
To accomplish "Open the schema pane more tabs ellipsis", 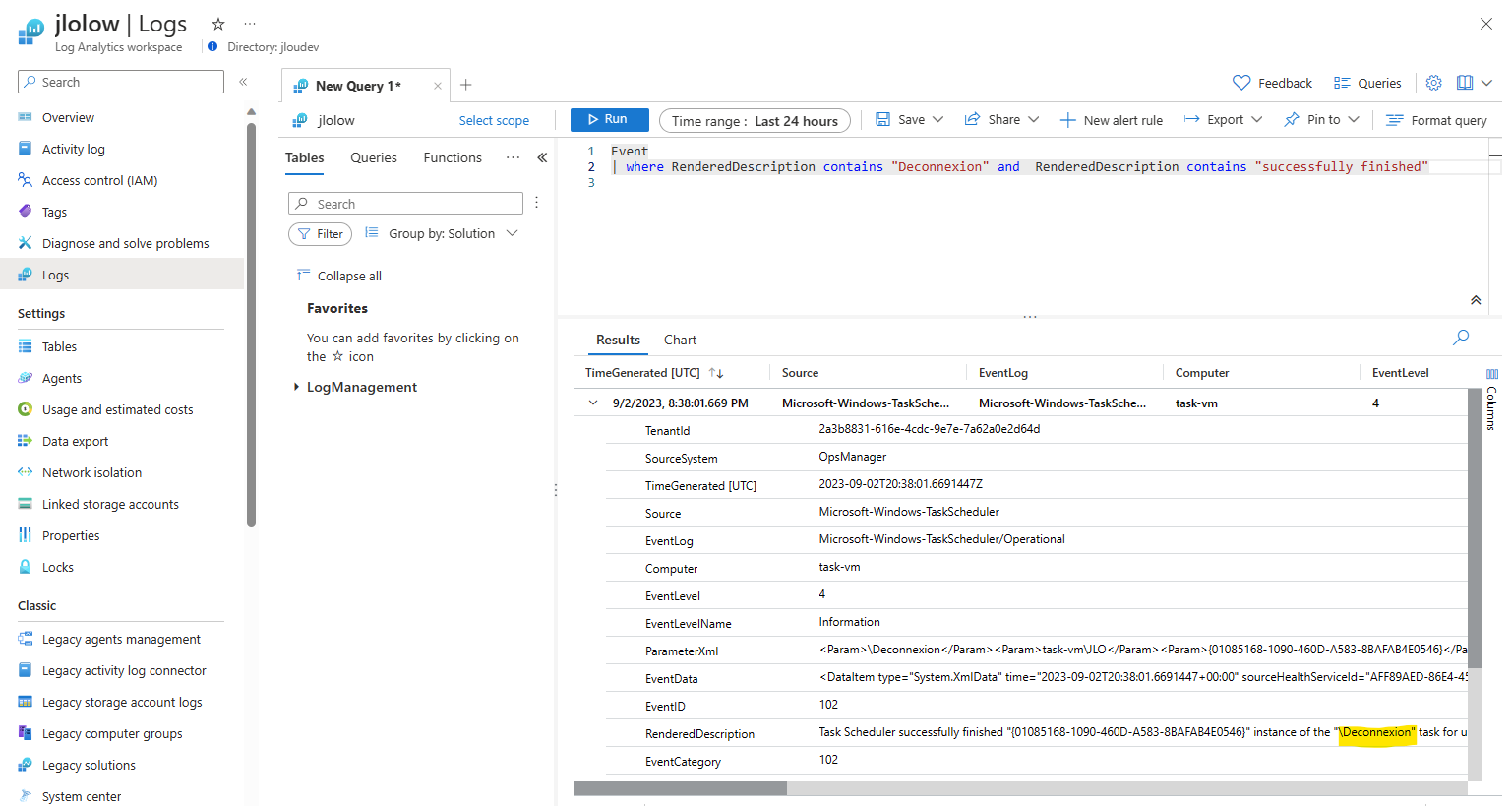I will (513, 157).
